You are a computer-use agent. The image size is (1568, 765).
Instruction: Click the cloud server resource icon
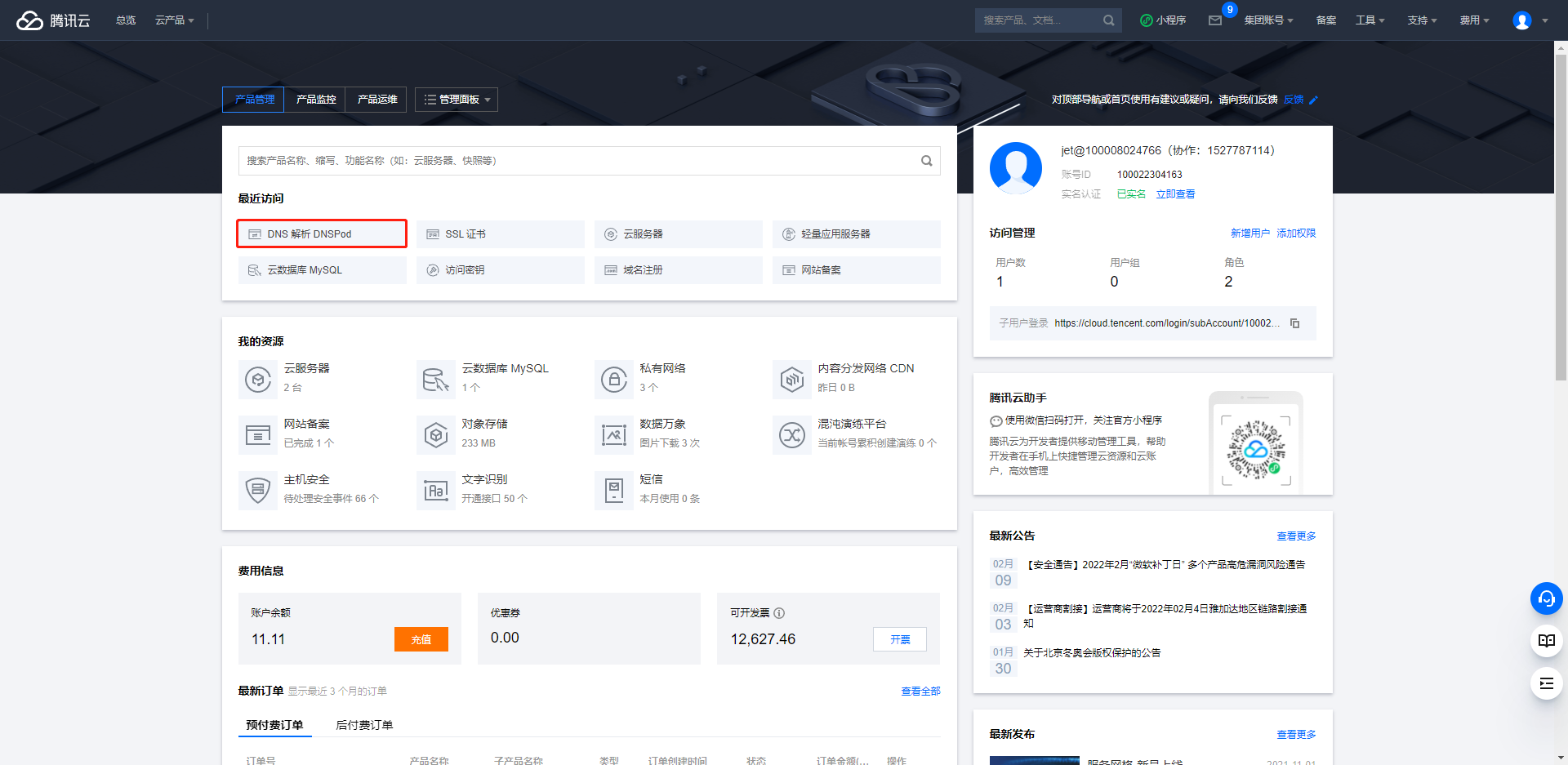pyautogui.click(x=258, y=380)
